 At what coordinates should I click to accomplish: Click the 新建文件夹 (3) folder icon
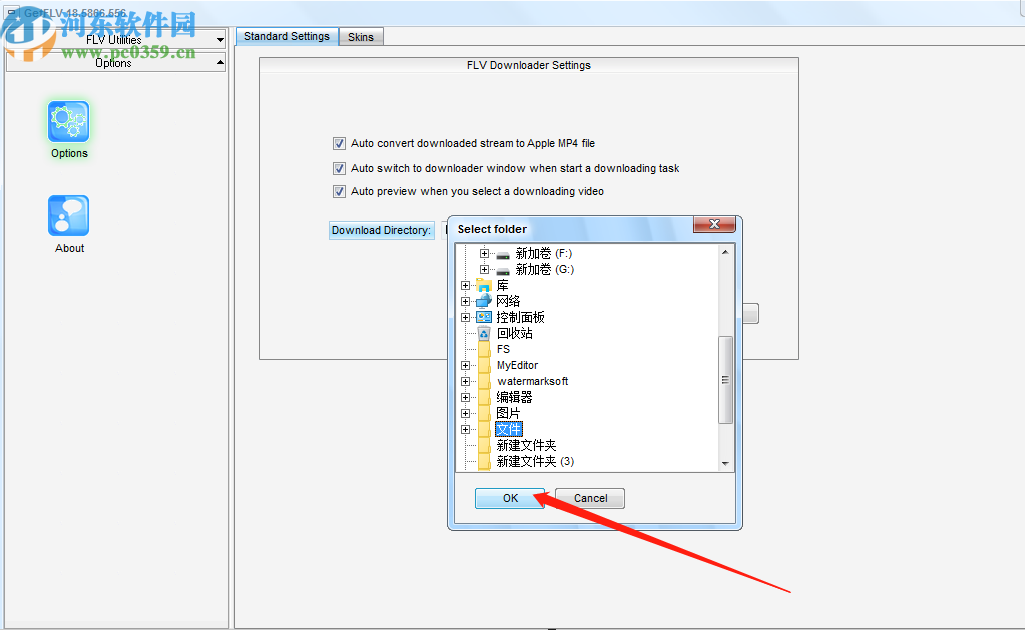click(x=484, y=461)
